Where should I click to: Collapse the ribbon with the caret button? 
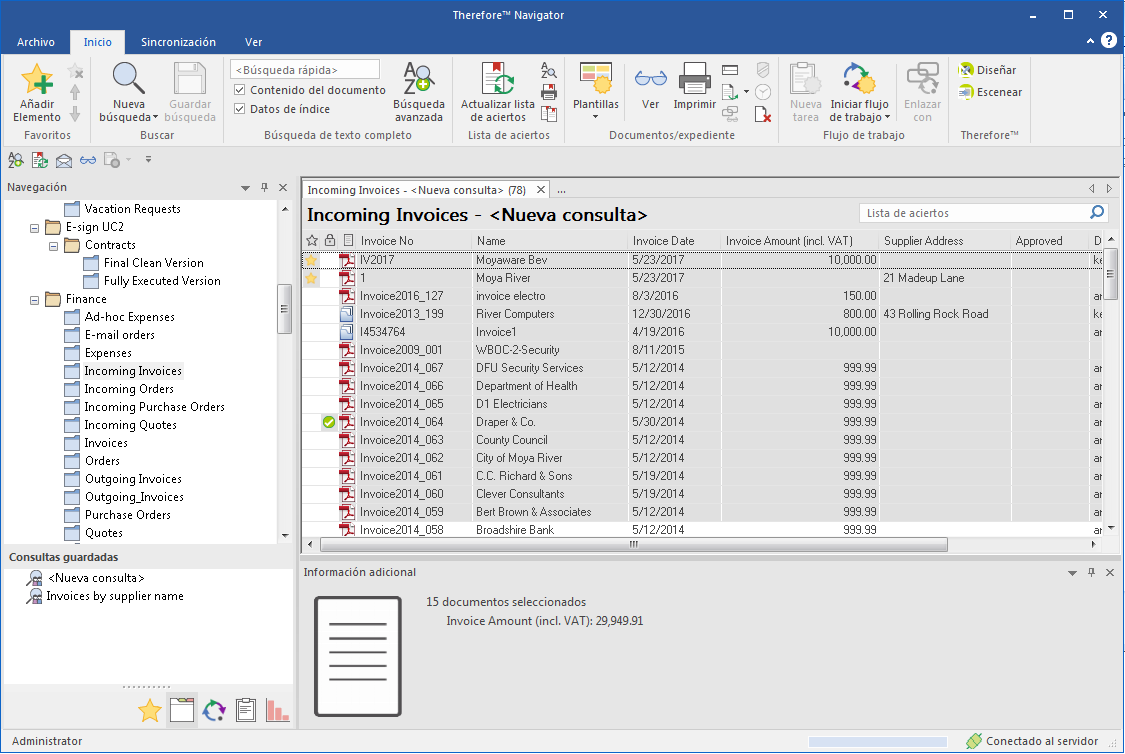pyautogui.click(x=1090, y=41)
